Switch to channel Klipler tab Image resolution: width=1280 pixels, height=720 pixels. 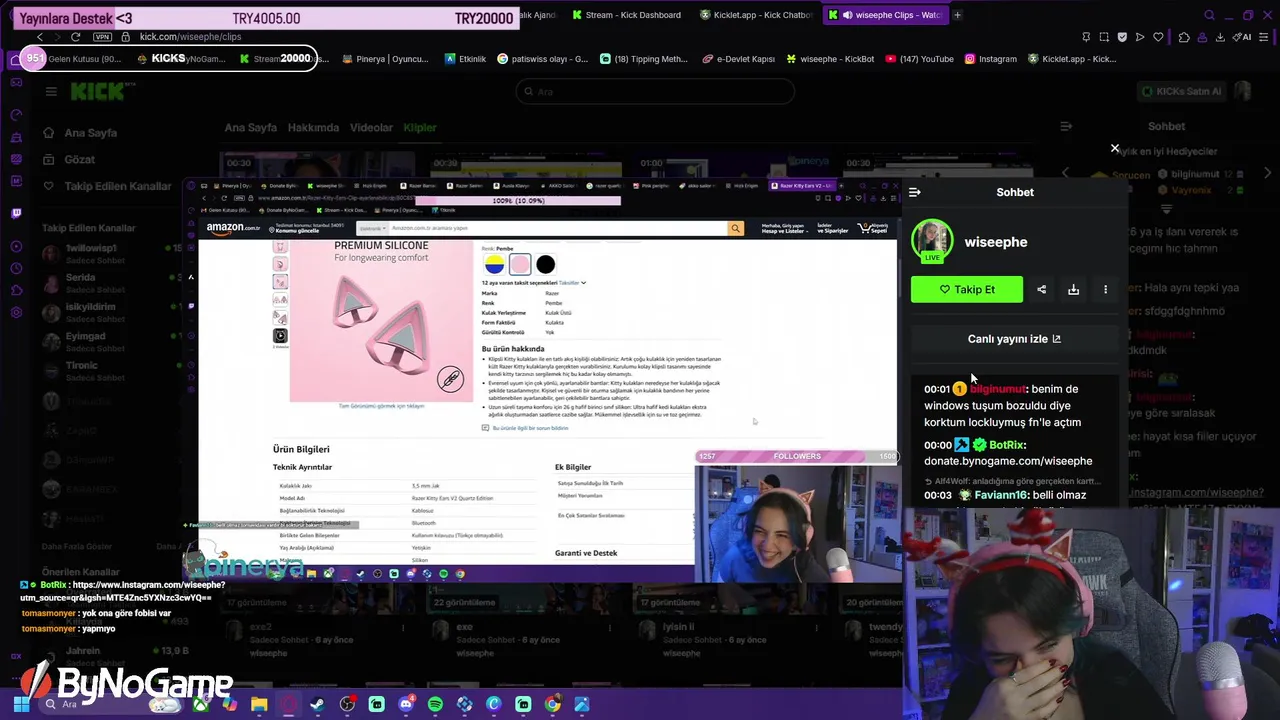pos(420,128)
